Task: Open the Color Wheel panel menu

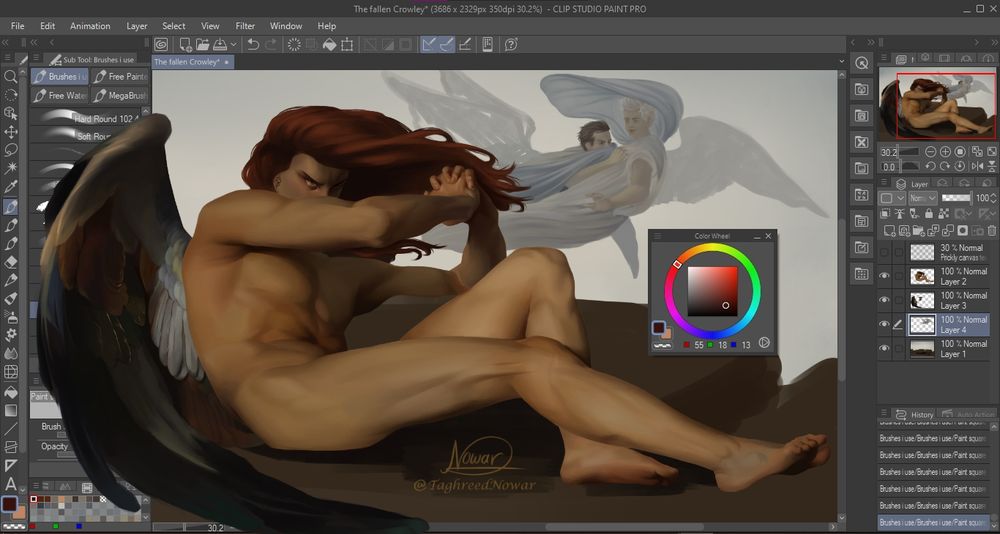Action: (657, 236)
